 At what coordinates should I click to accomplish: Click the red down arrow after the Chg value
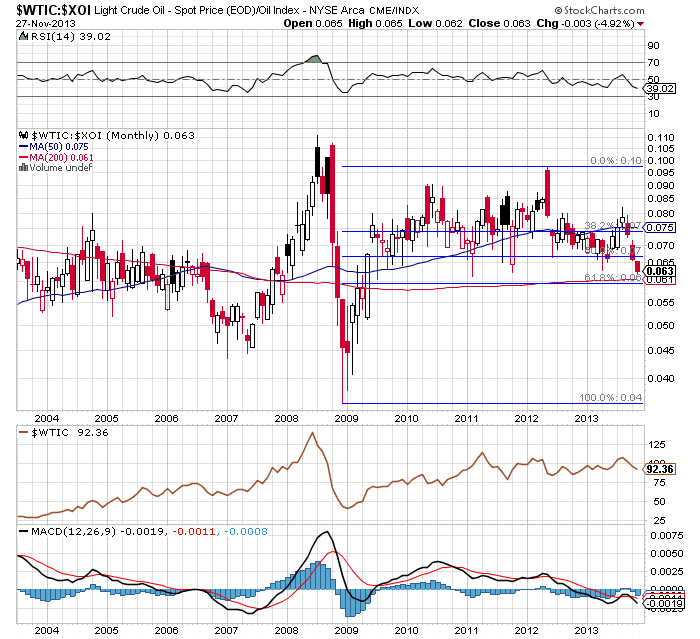[641, 24]
